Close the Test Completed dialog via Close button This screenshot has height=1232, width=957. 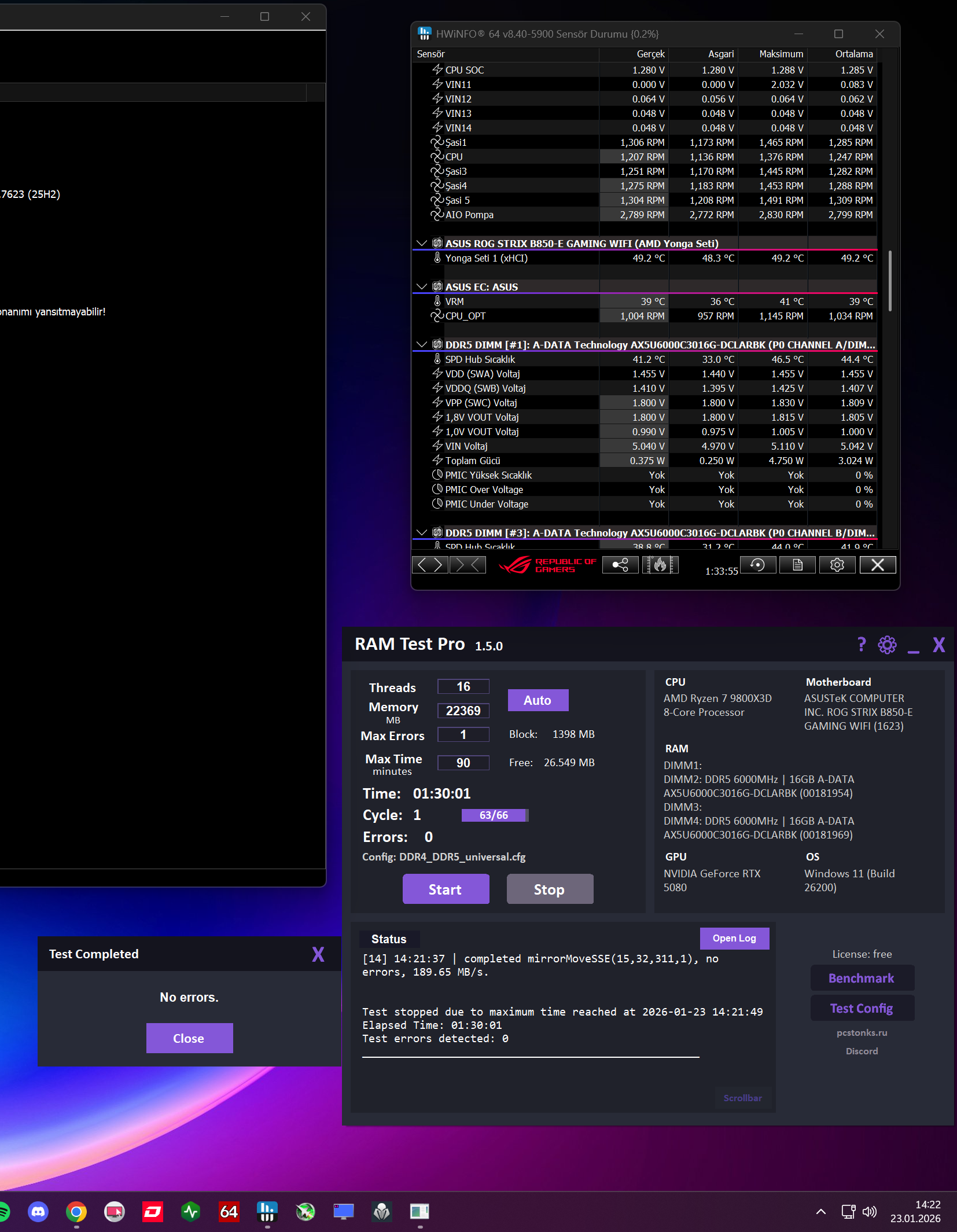point(189,1038)
